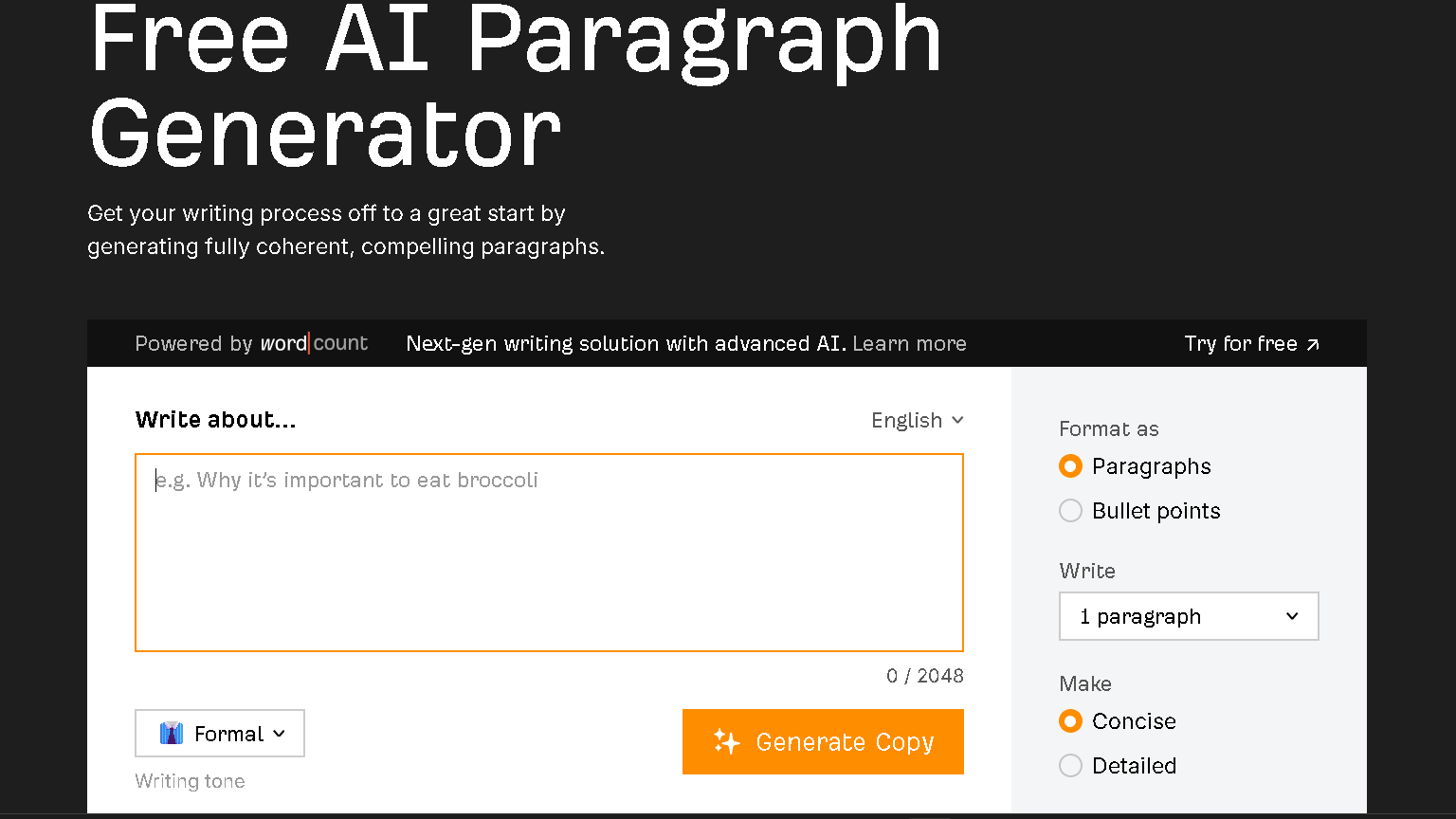
Task: Click the wordcount logo in the banner
Action: click(313, 343)
